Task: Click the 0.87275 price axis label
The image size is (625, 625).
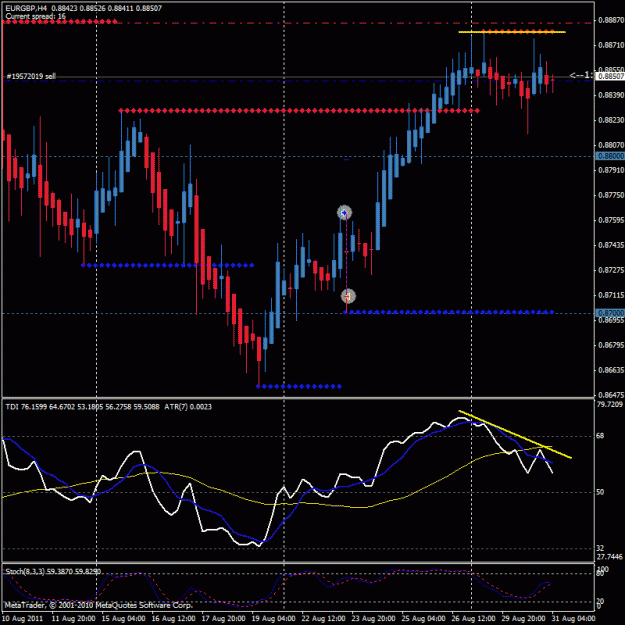Action: 611,270
